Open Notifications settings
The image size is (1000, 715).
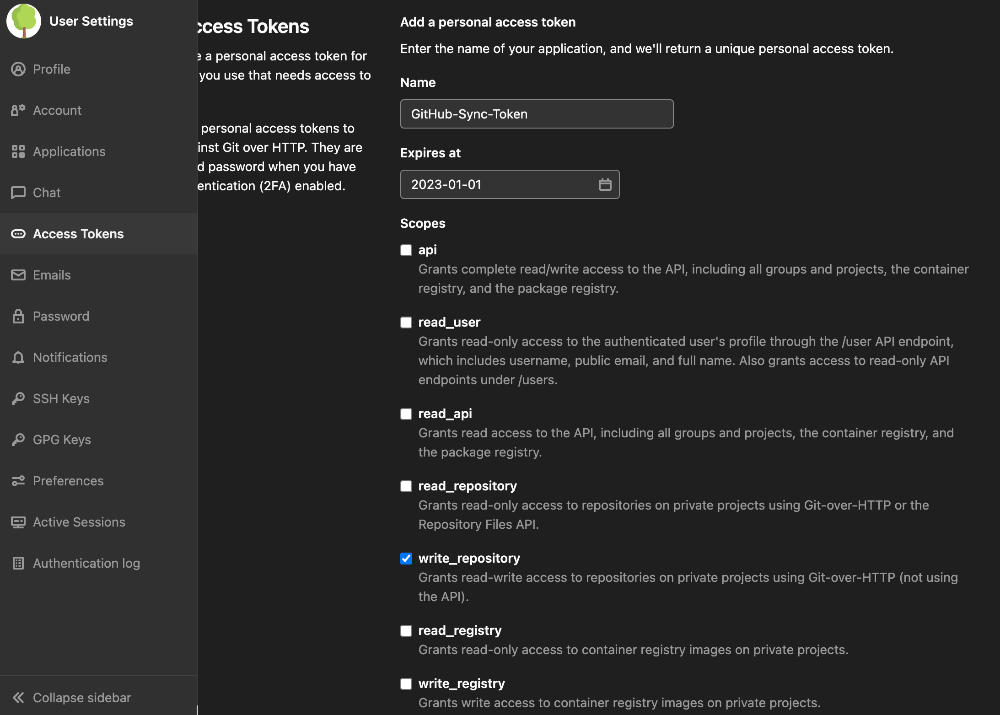[x=99, y=357]
